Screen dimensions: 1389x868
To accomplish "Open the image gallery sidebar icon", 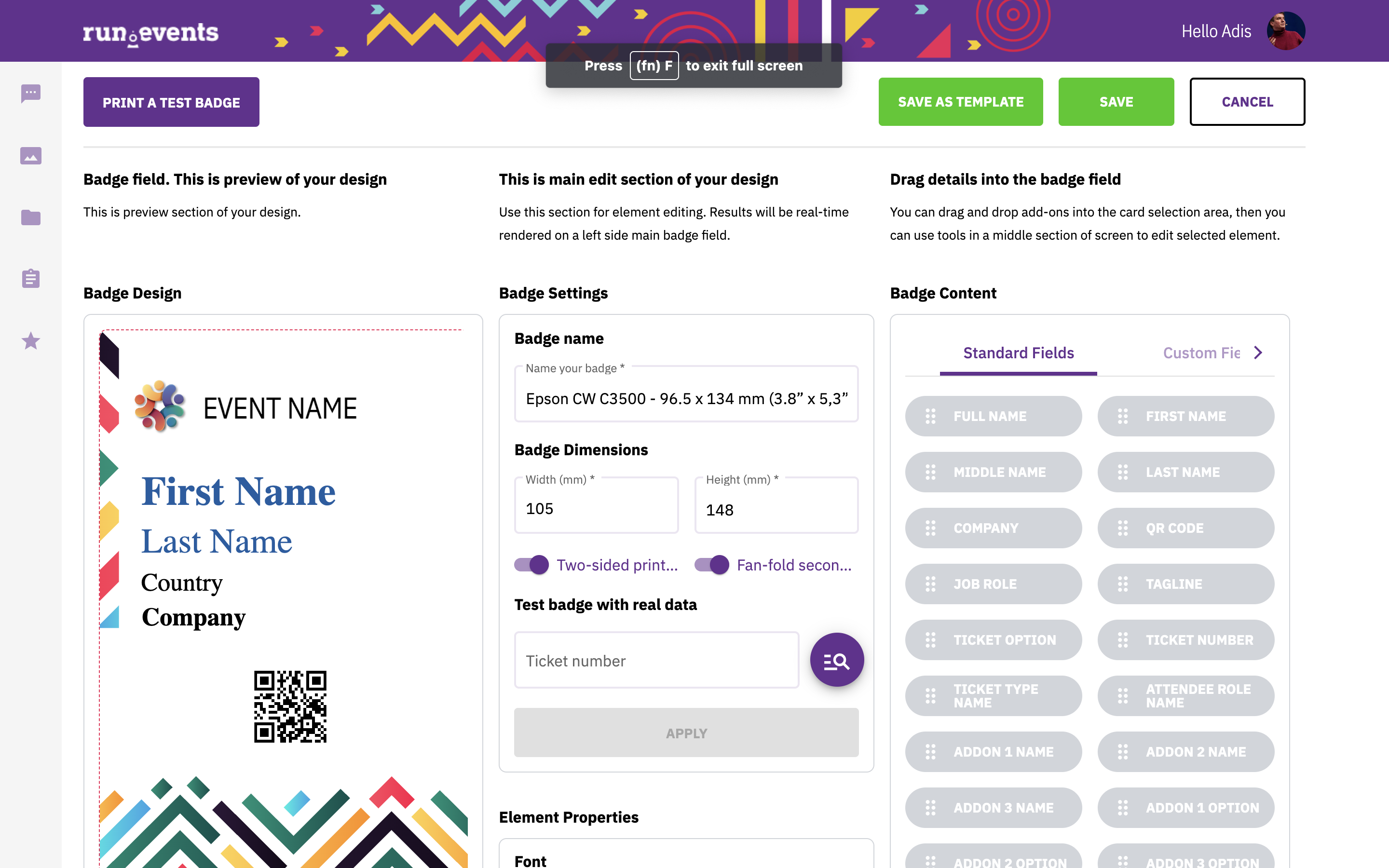I will (x=30, y=156).
